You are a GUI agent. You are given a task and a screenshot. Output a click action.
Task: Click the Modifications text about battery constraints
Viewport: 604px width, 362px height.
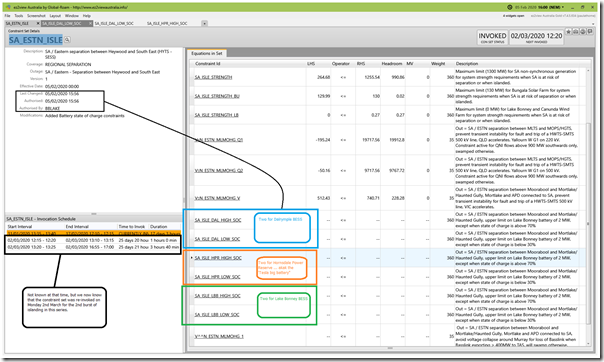(x=85, y=116)
